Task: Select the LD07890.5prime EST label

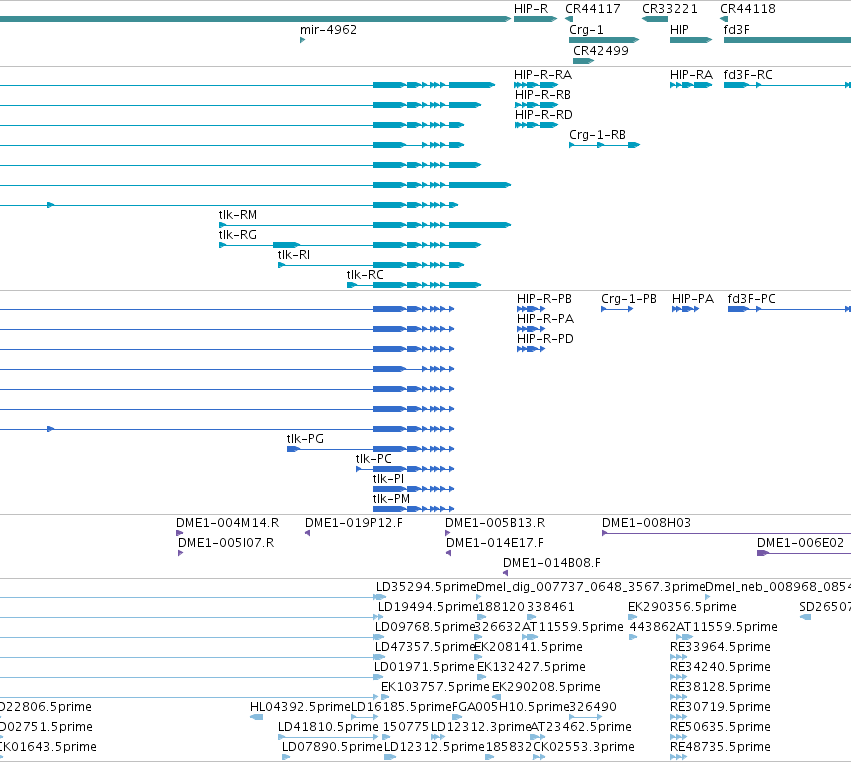Action: point(332,748)
